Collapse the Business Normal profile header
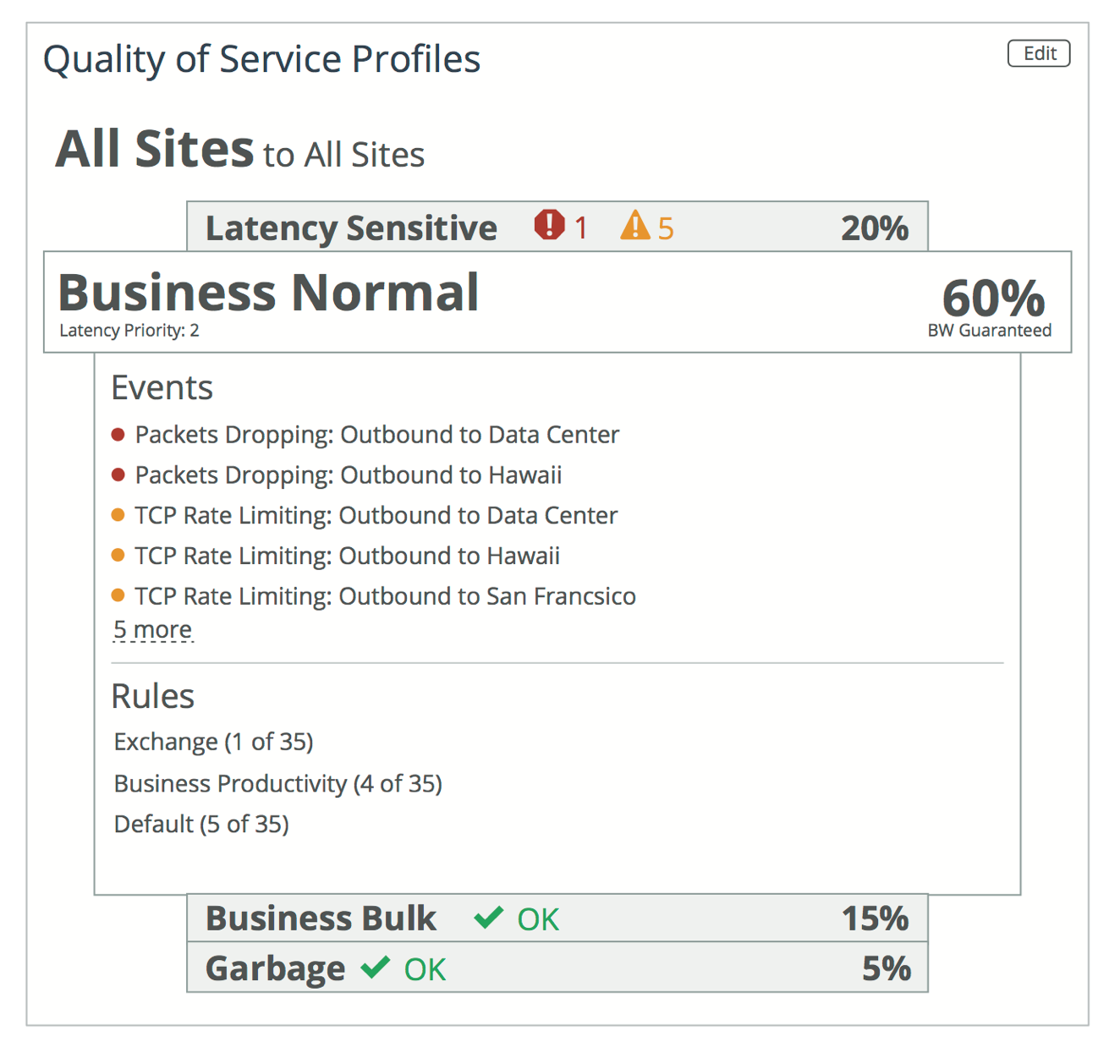This screenshot has width=1120, height=1064. [x=268, y=293]
